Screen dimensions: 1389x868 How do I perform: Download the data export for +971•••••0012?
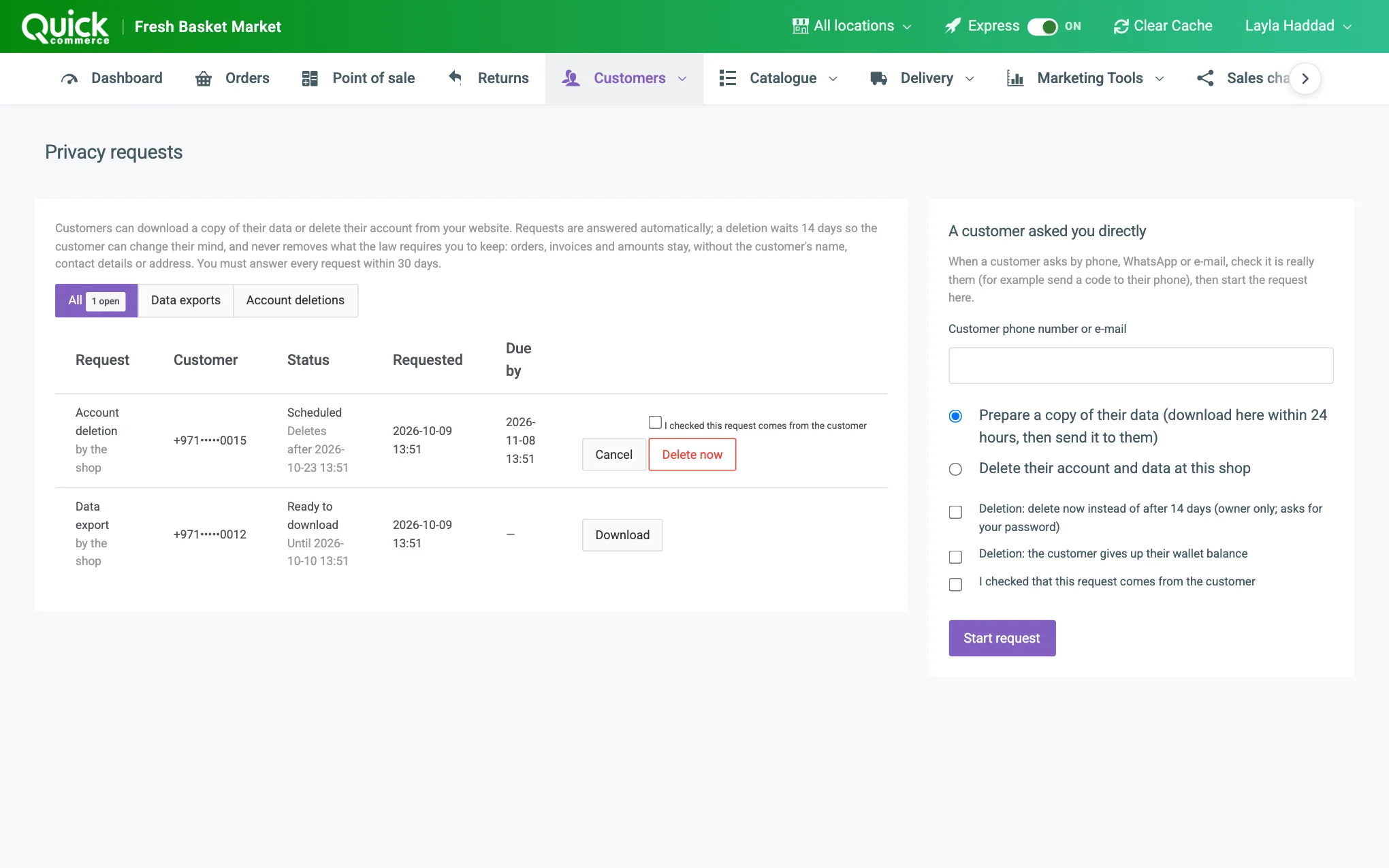click(x=622, y=535)
